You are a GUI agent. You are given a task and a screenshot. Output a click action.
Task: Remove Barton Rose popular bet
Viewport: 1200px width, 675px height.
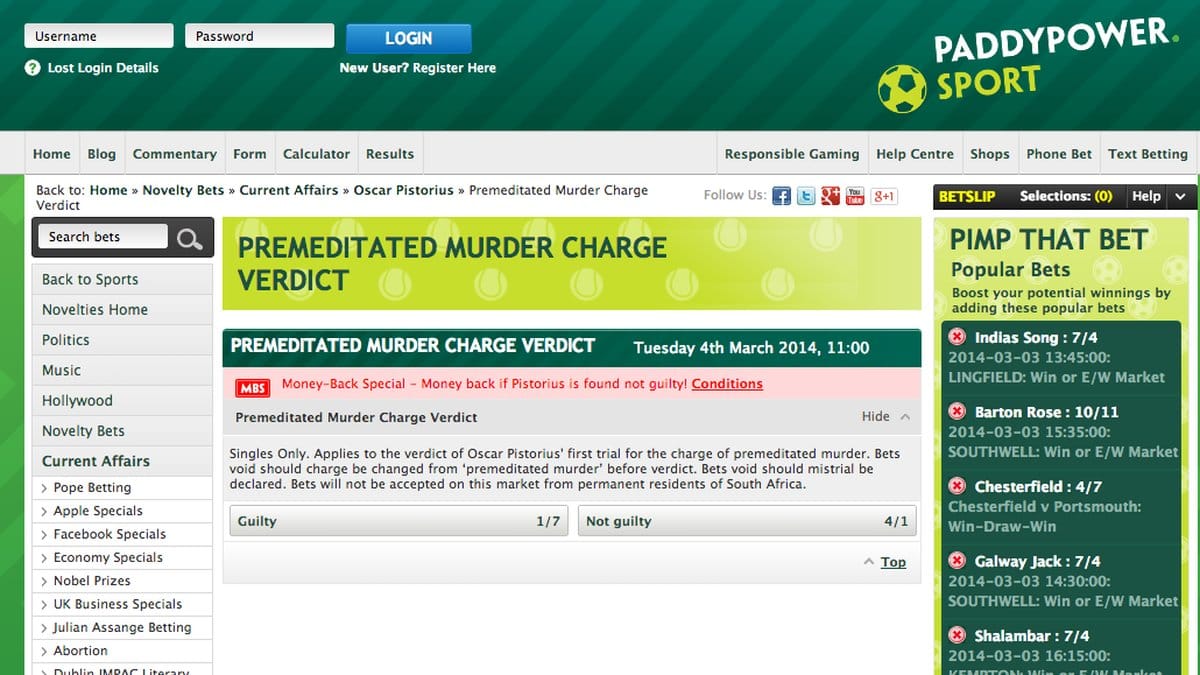(x=957, y=412)
